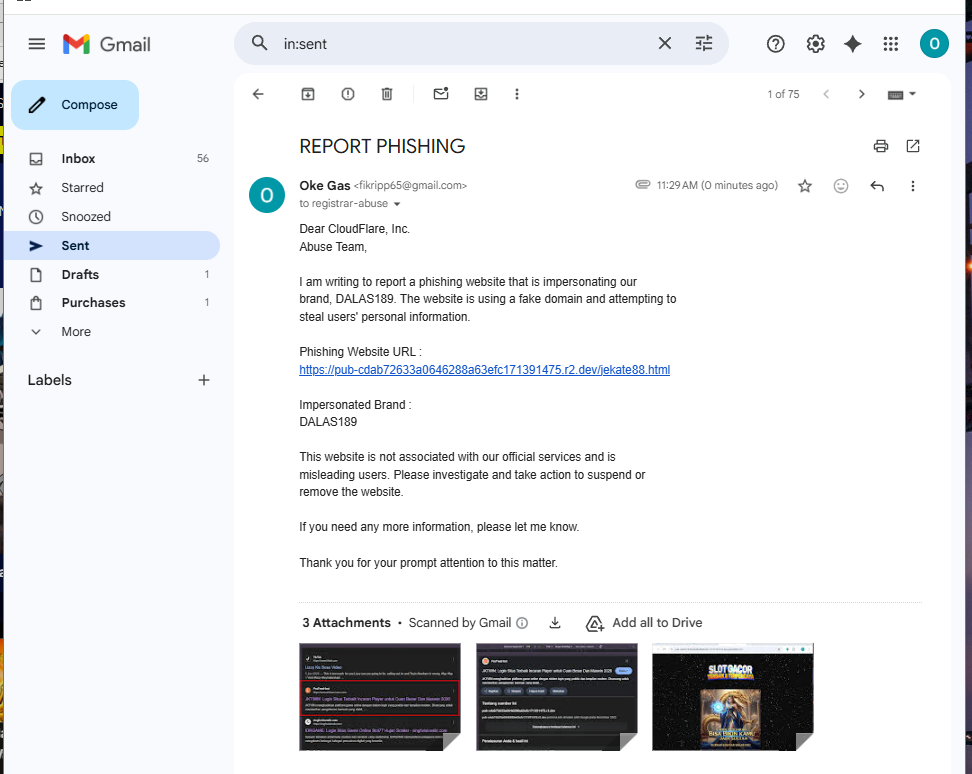Open the Starred folder
The width and height of the screenshot is (972, 774).
[112, 188]
